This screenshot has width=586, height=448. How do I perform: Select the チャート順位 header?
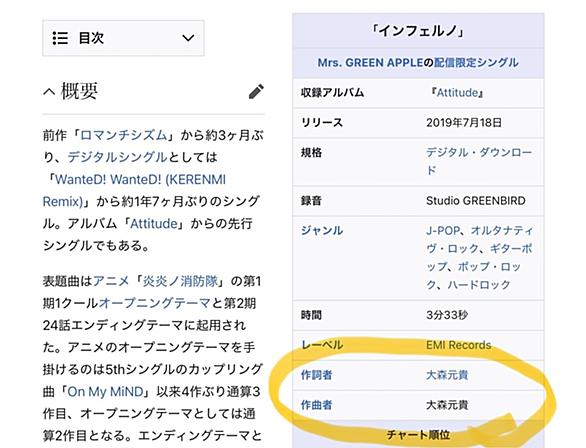418,435
